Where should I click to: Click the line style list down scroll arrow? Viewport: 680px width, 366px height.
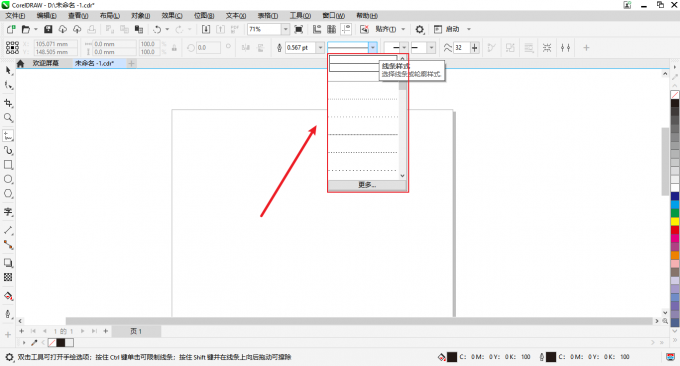click(x=402, y=176)
